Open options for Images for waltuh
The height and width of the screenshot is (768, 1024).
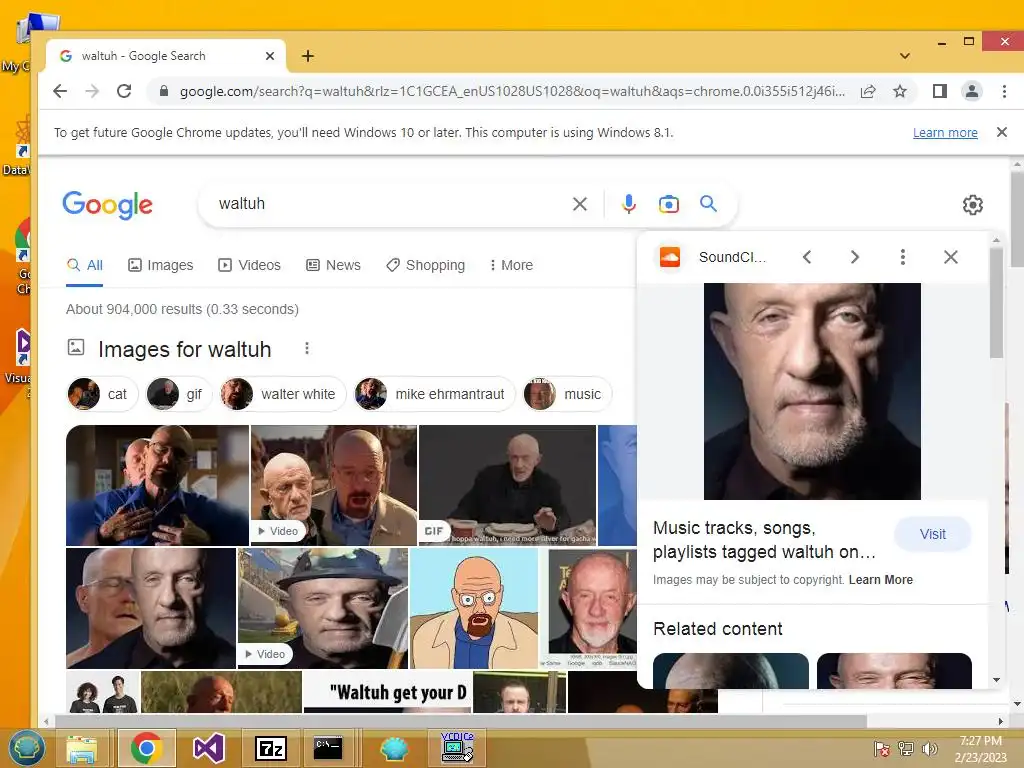pos(307,349)
